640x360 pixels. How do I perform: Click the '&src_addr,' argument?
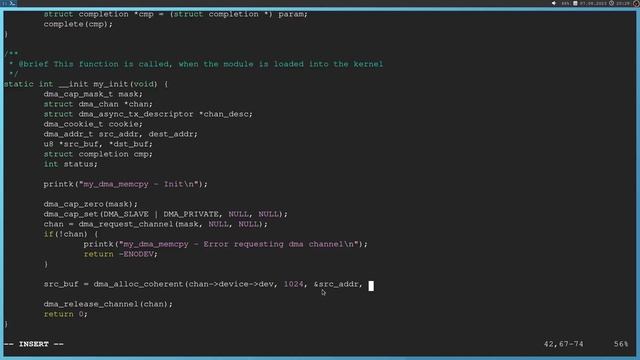pos(338,284)
